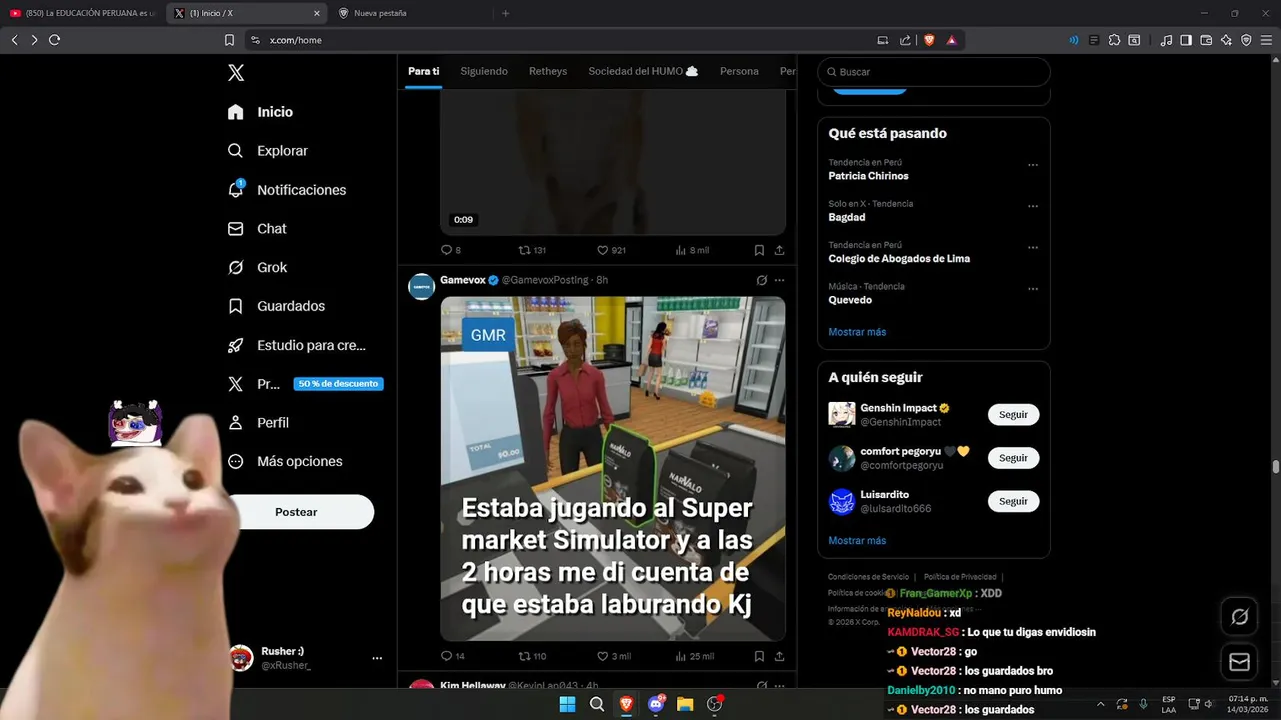Open Grok in sidebar
This screenshot has width=1281, height=720.
(257, 267)
